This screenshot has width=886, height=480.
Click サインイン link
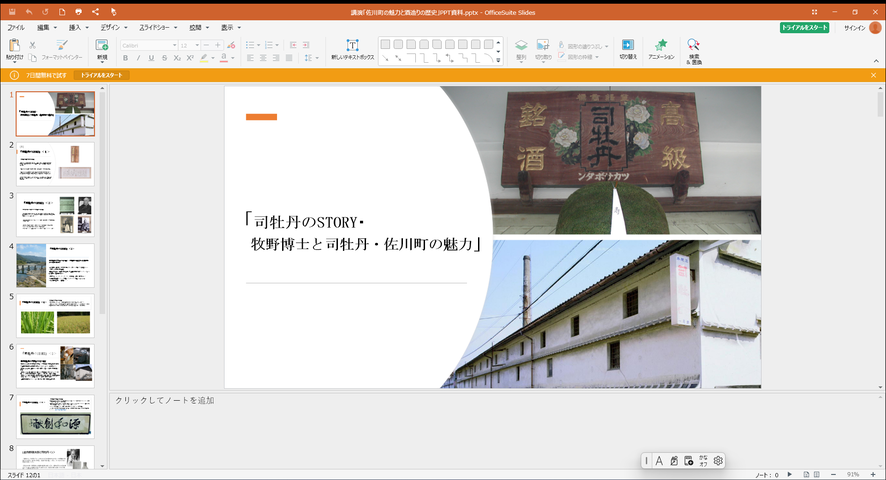coord(854,28)
